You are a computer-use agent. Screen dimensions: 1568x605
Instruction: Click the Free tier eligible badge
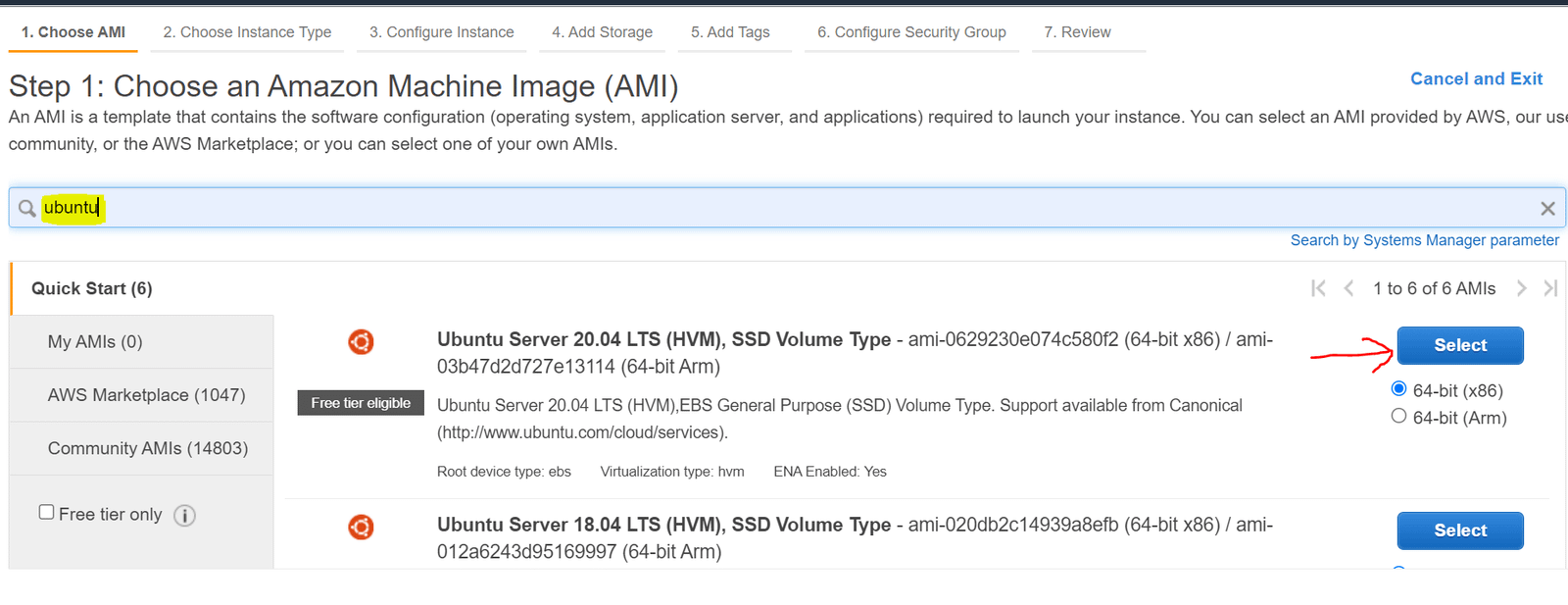pos(361,403)
